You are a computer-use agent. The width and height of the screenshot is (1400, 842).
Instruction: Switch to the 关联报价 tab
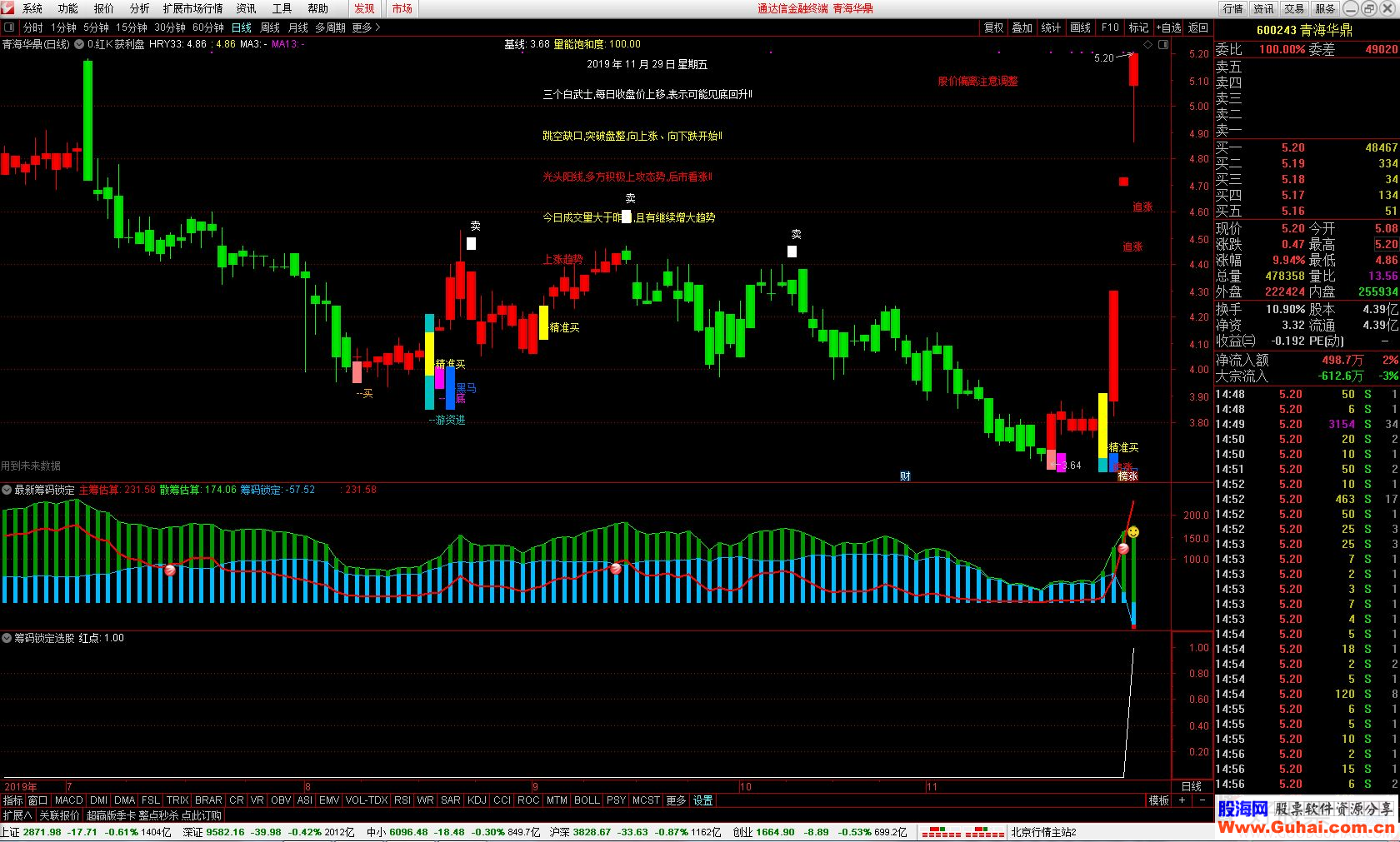pyautogui.click(x=60, y=815)
